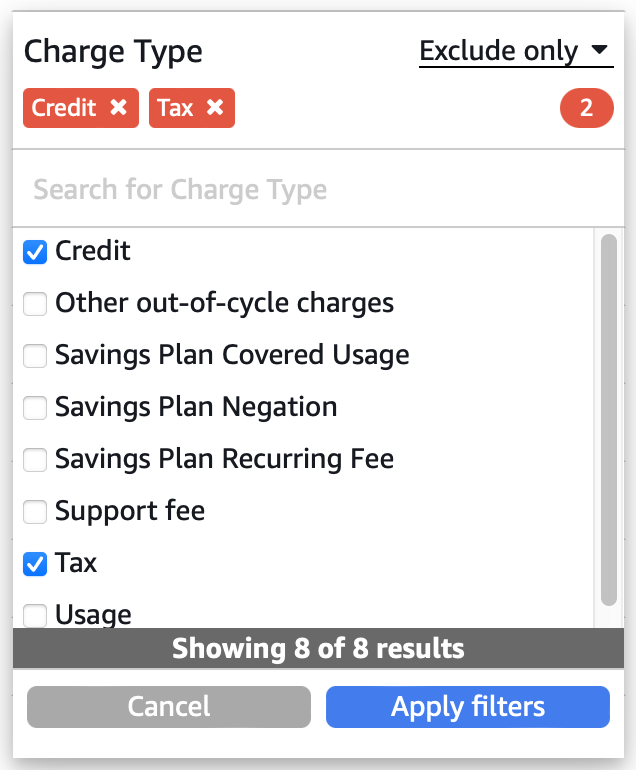
Task: Remove the Credit filter tag
Action: click(118, 108)
